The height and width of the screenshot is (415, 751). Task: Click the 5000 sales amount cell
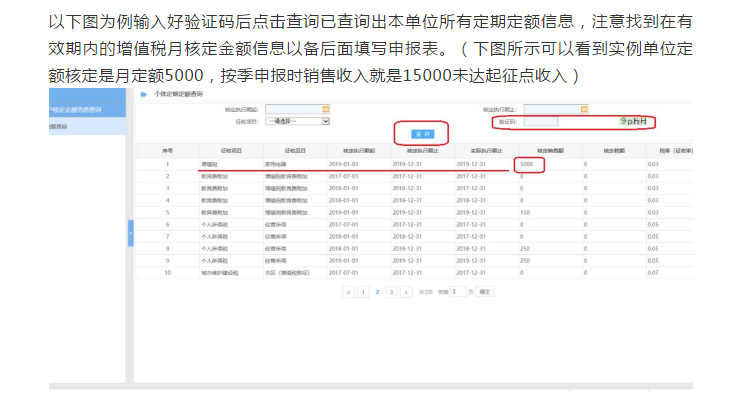526,164
